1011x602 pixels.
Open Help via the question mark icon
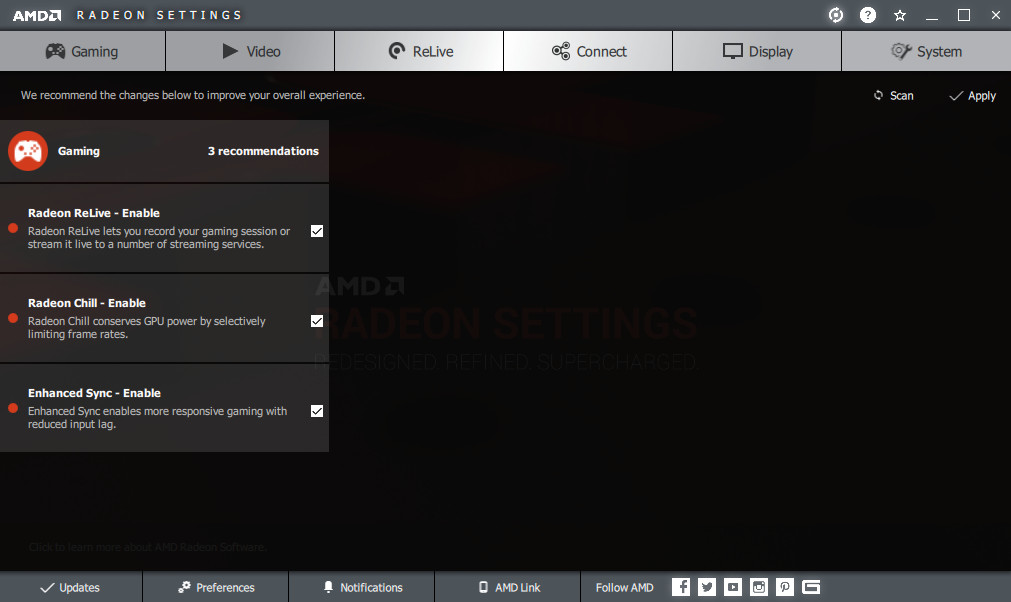[x=868, y=15]
